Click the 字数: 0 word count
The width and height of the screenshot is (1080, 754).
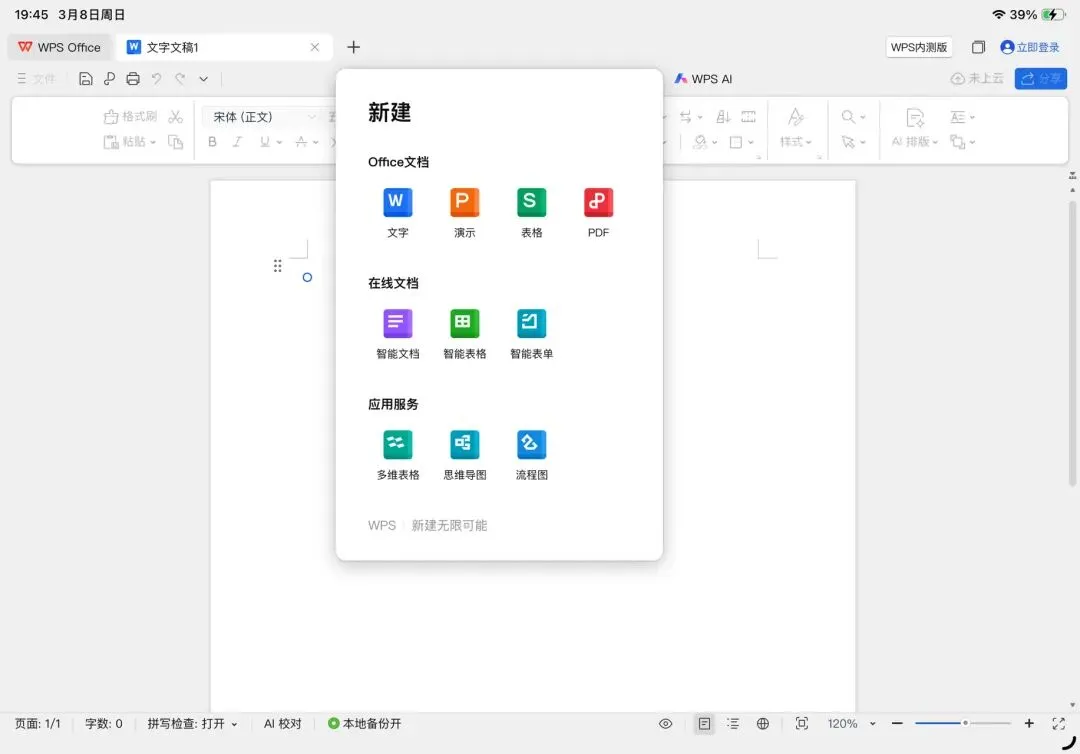(x=103, y=723)
